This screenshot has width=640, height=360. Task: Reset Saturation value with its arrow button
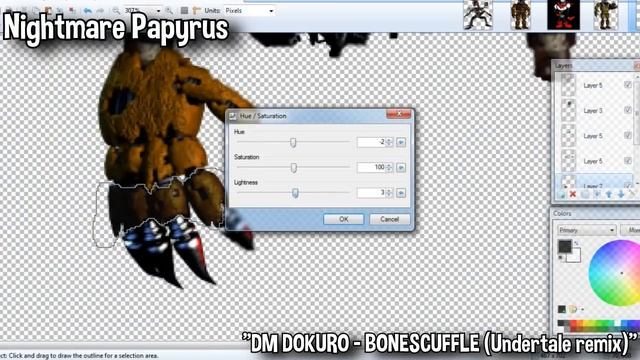click(x=401, y=167)
